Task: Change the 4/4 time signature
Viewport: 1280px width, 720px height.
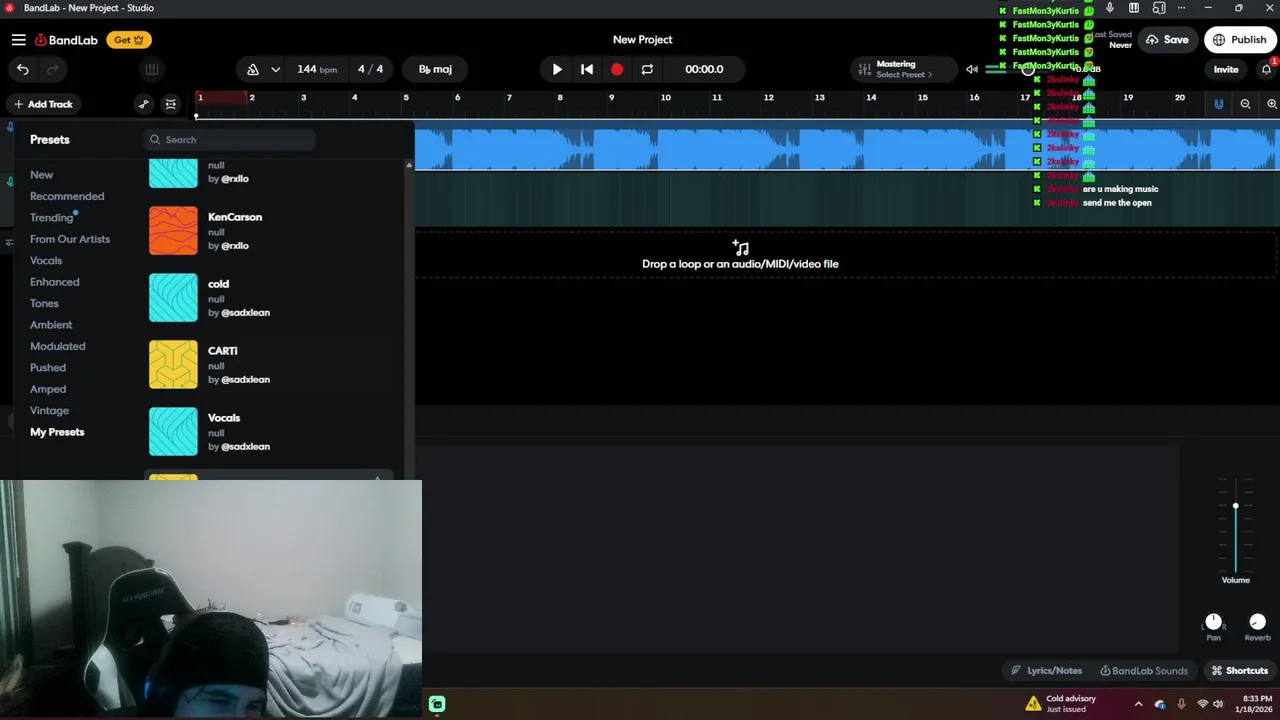Action: click(370, 69)
